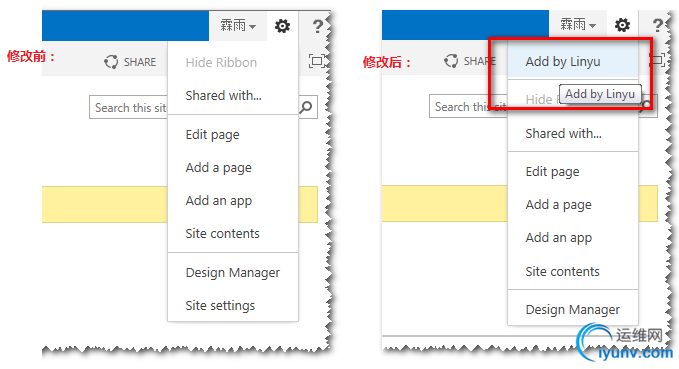Open Design Manager in left menu
This screenshot has height=369, width=679.
pyautogui.click(x=233, y=272)
